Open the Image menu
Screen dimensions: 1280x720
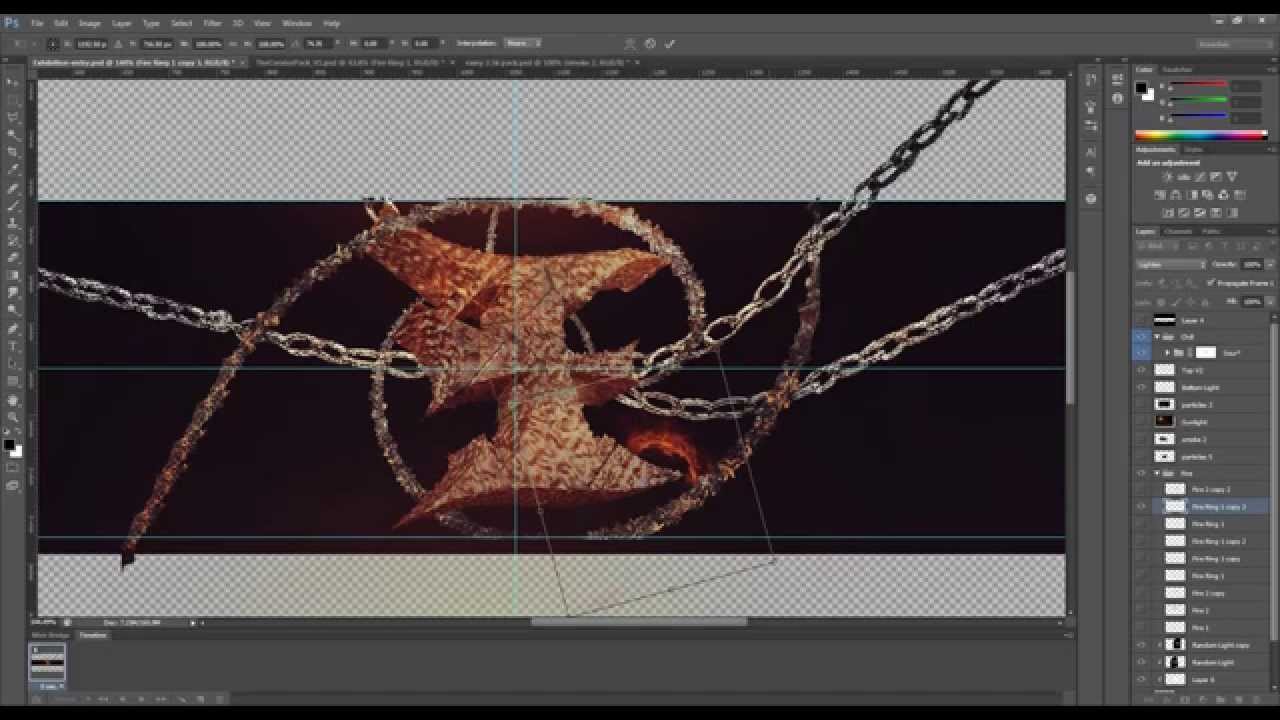(90, 23)
